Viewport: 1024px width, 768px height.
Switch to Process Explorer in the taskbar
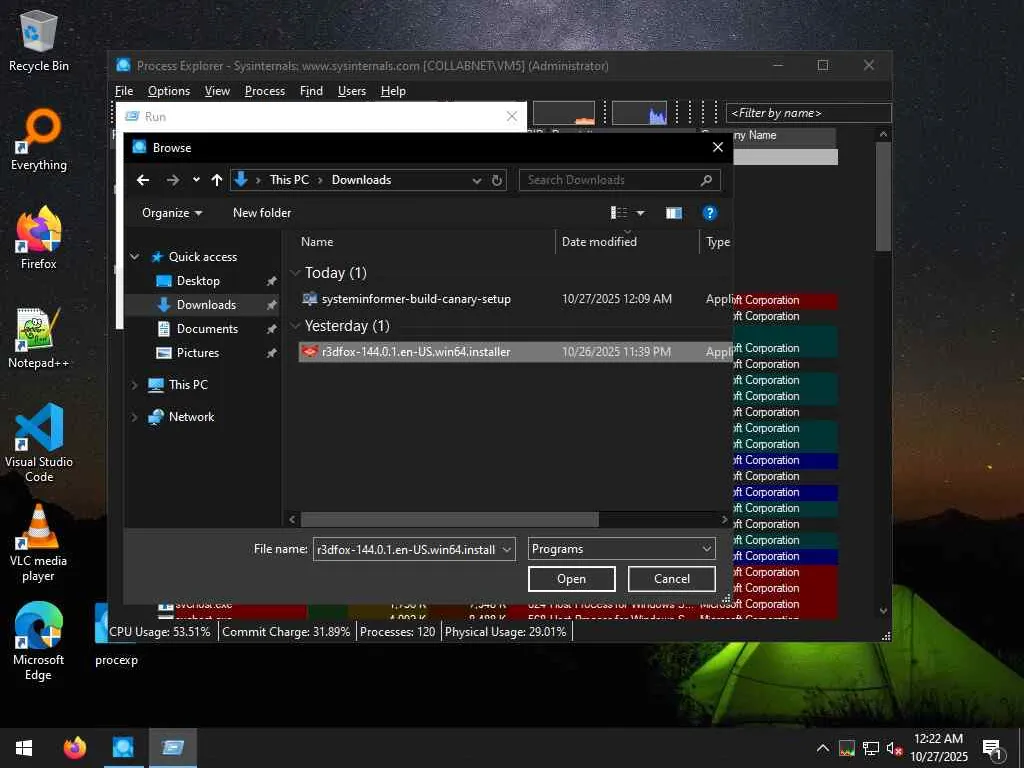(x=123, y=748)
